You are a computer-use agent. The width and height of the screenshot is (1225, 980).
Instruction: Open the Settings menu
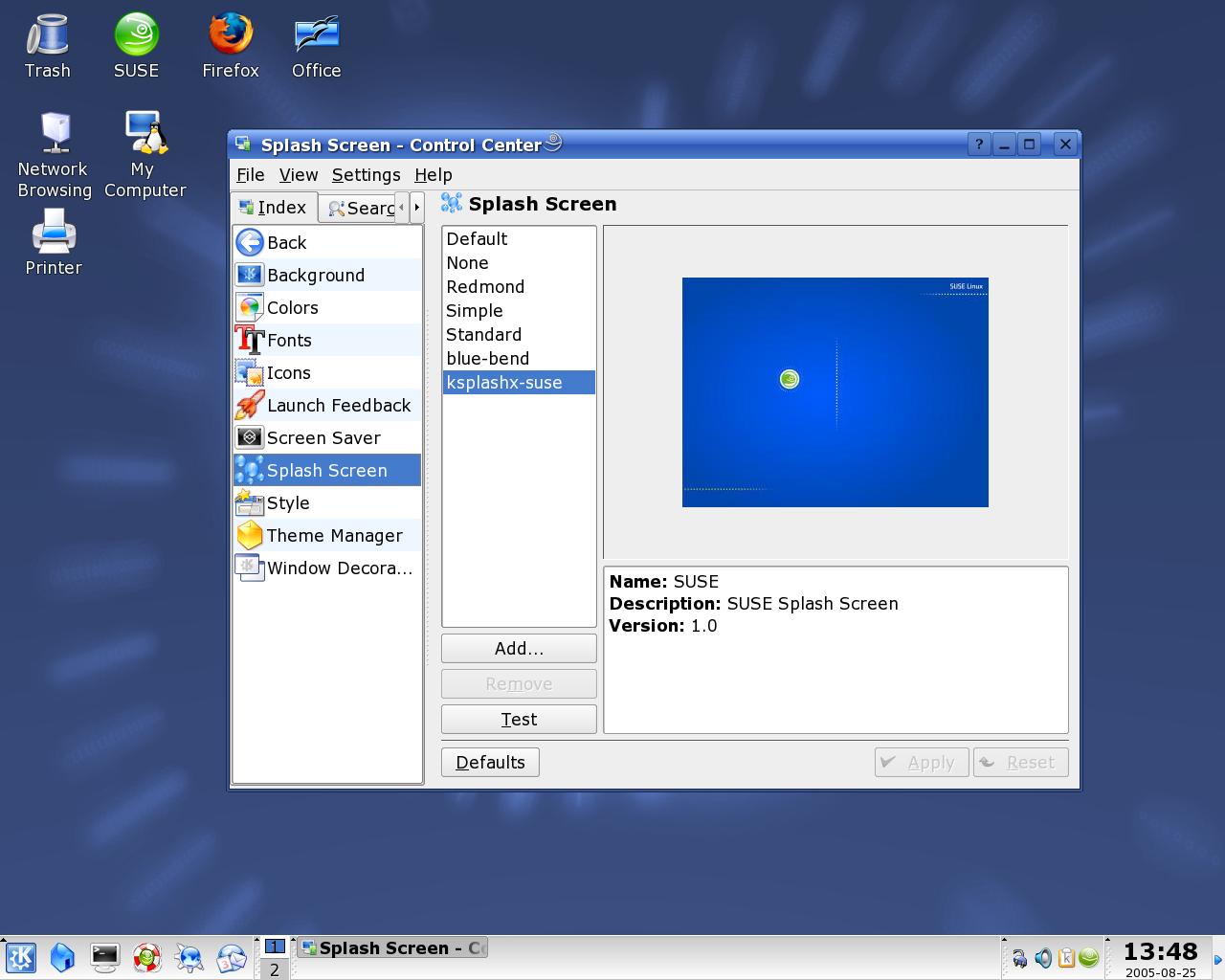(366, 175)
